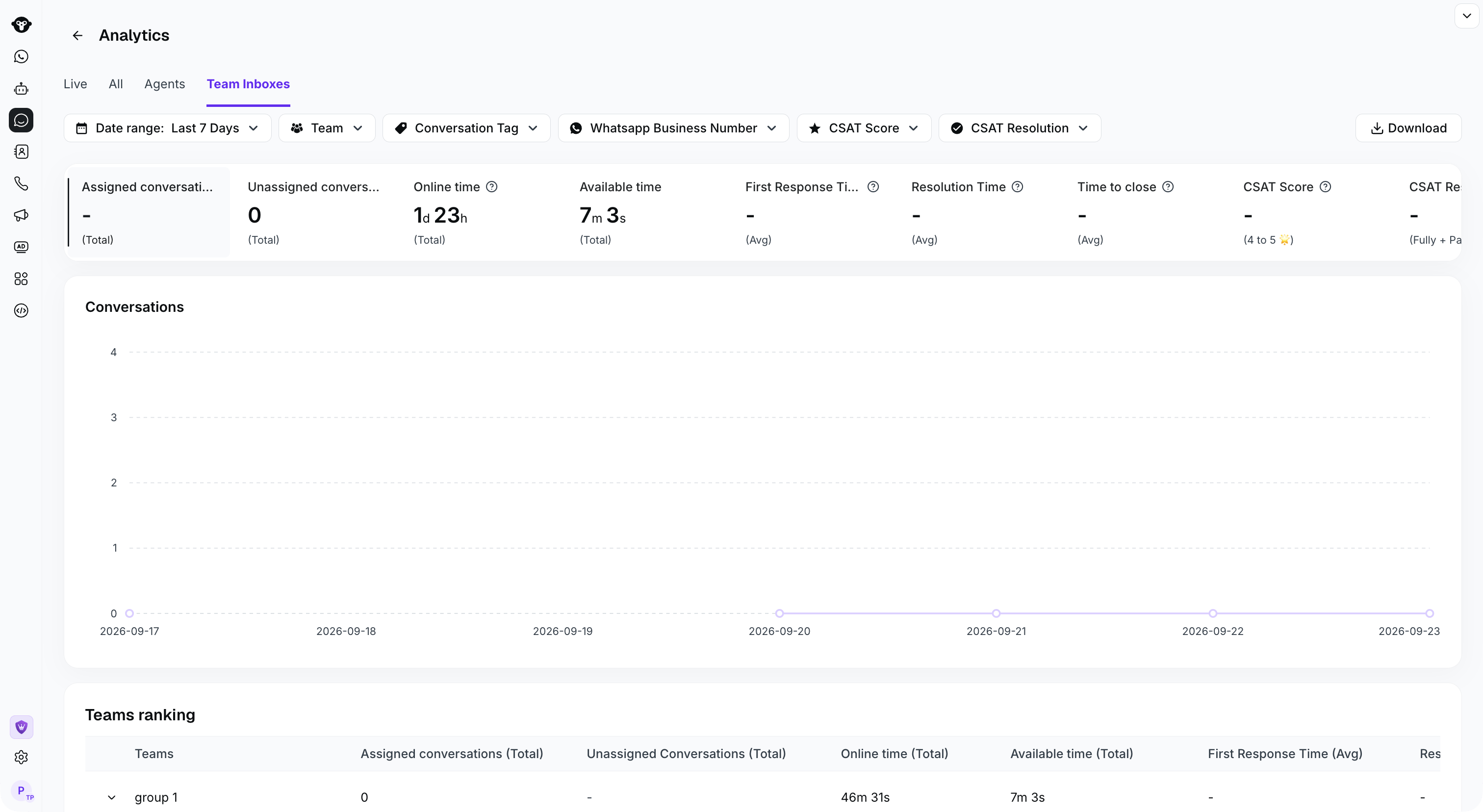Click the Online time help icon
The image size is (1483, 812).
[x=492, y=187]
